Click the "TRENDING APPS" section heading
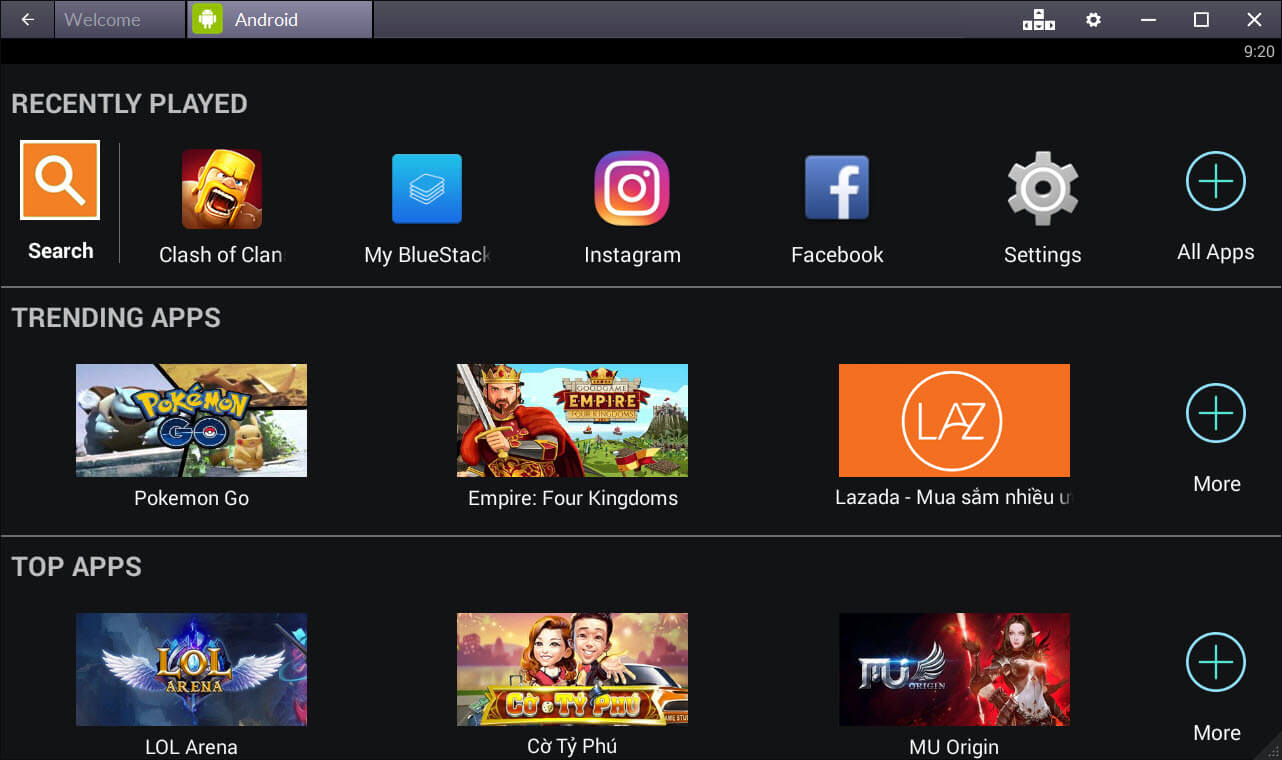 pos(116,318)
